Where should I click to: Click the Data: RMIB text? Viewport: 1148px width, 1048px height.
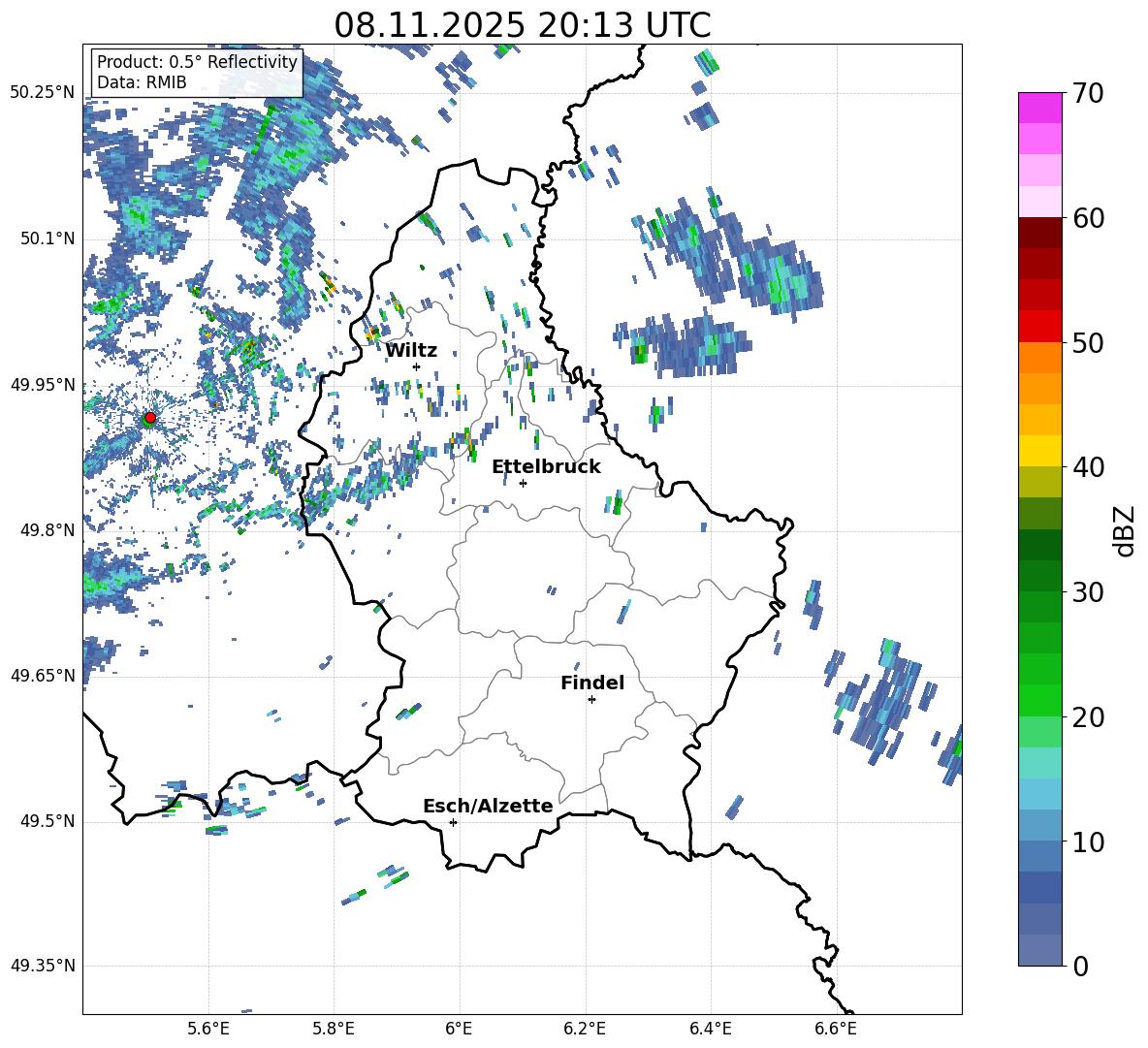click(x=142, y=82)
